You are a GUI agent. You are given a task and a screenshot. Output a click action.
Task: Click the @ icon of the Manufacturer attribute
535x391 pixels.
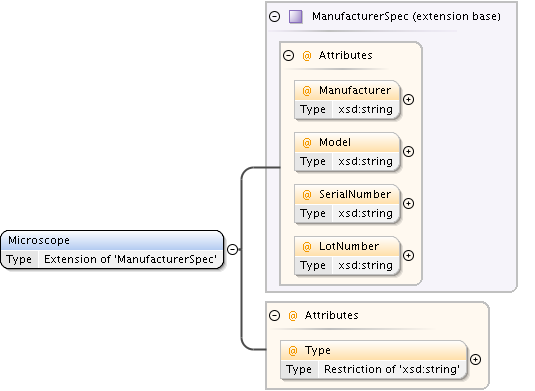pos(307,91)
